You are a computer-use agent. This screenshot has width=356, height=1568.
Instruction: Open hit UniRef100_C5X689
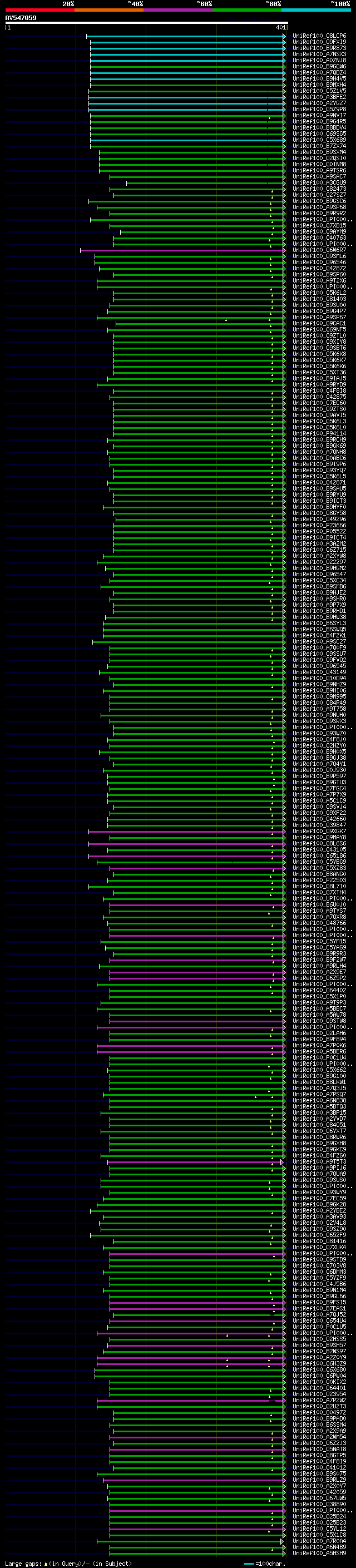(319, 140)
